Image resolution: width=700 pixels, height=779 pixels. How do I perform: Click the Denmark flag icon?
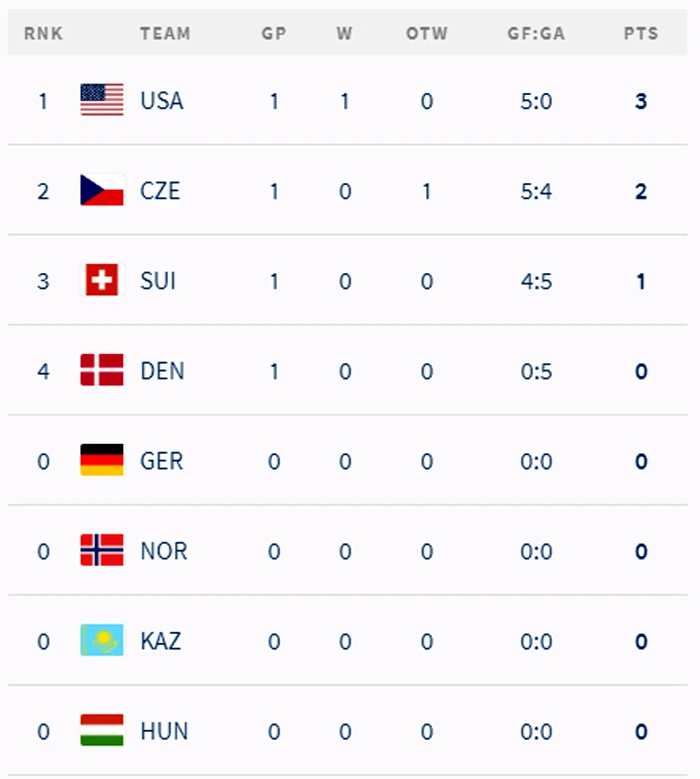(x=102, y=370)
